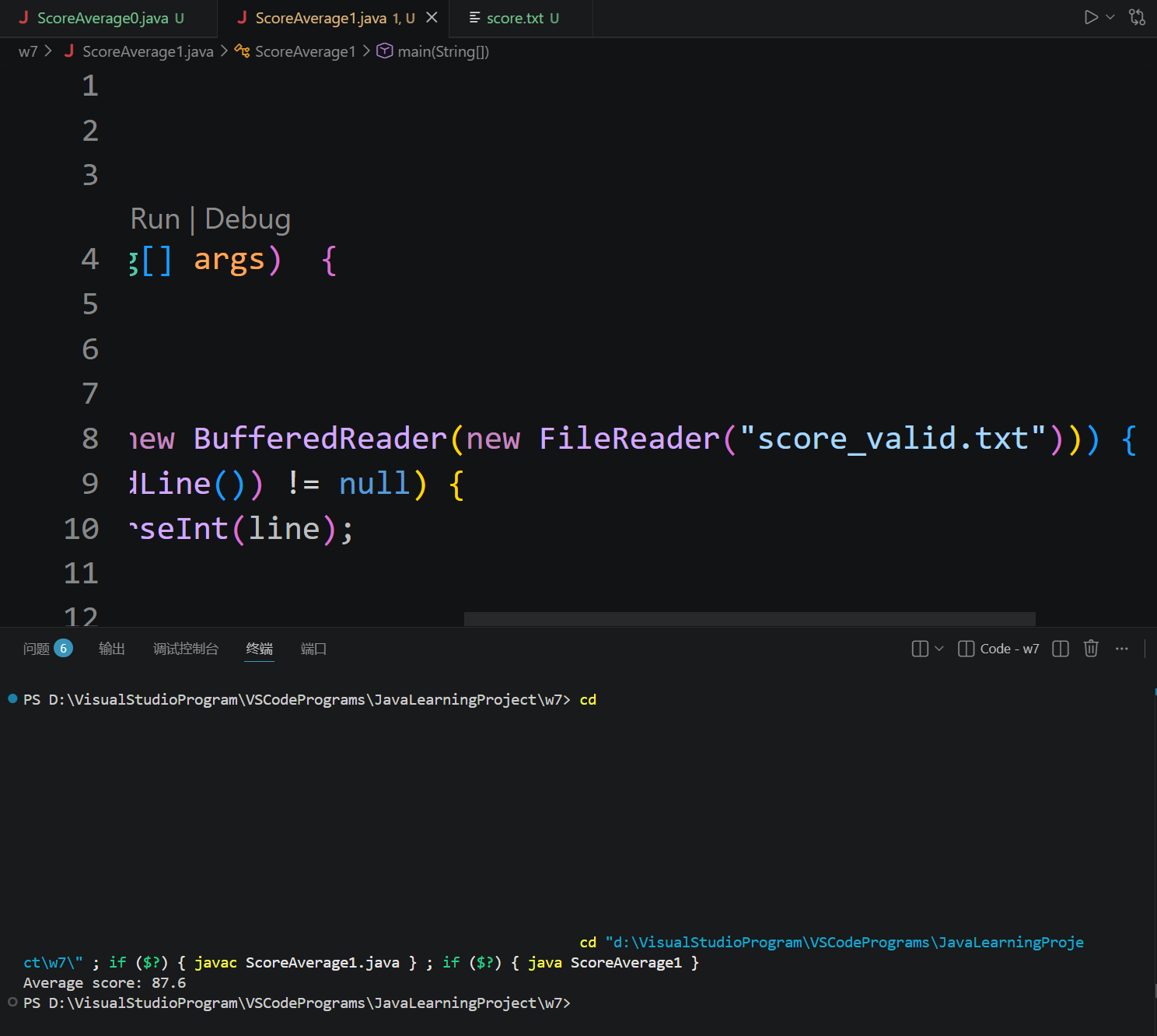Click the w7 folder breadcrumb
Screen dimensions: 1157x1036
tap(28, 51)
